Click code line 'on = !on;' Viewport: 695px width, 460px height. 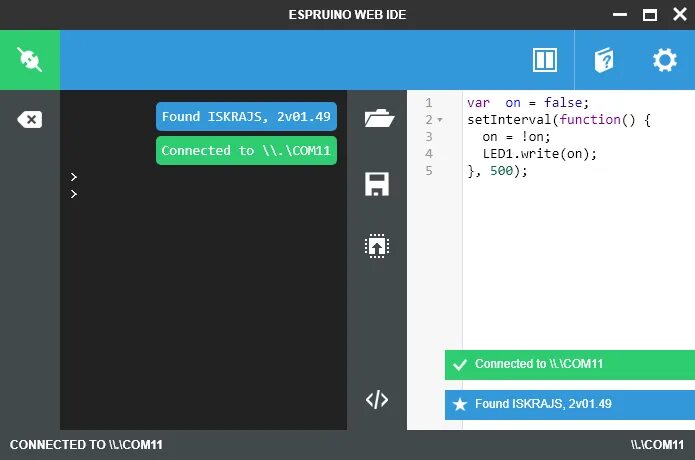pyautogui.click(x=516, y=137)
